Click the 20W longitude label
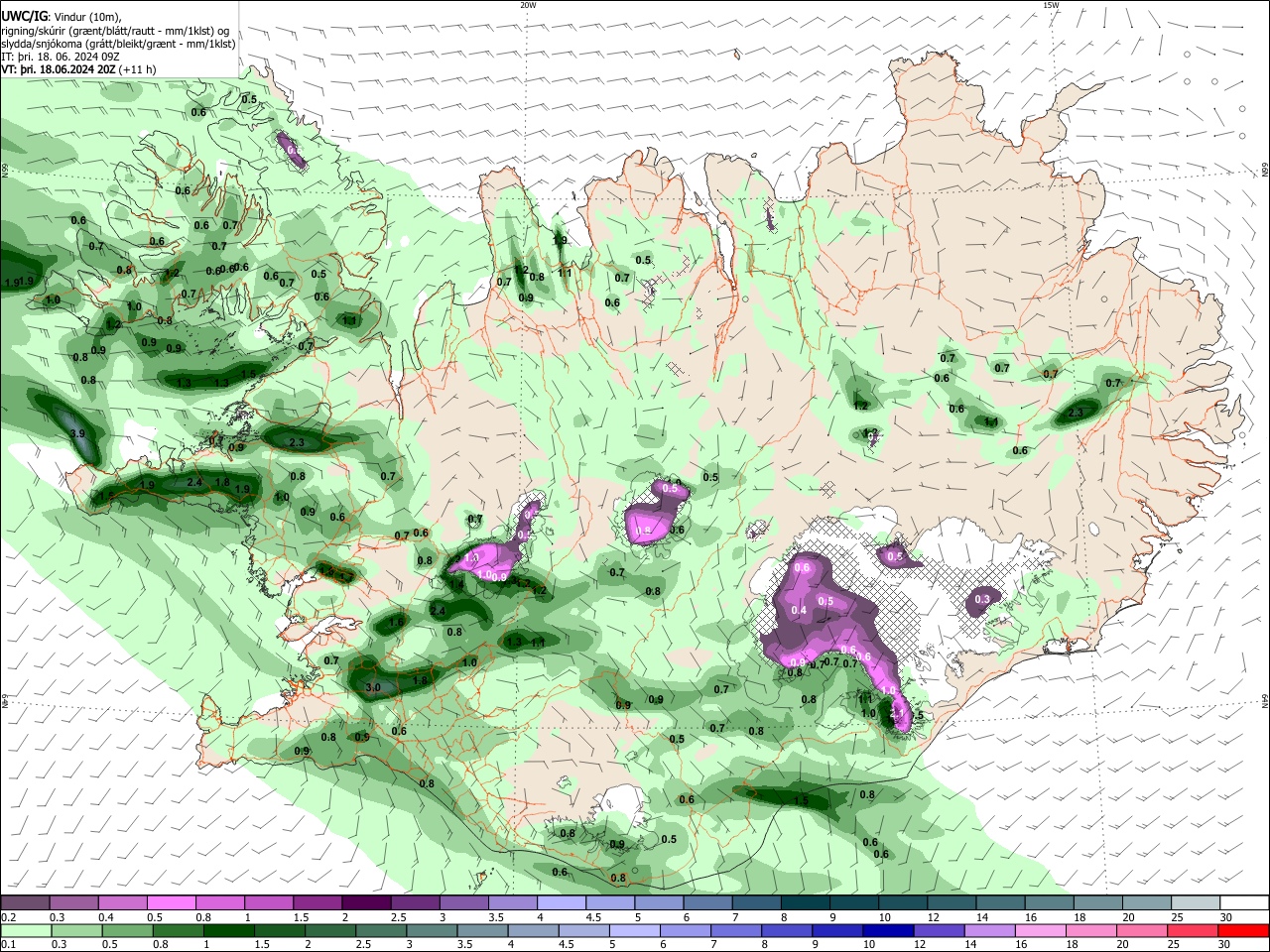The height and width of the screenshot is (952, 1270). pos(528,5)
